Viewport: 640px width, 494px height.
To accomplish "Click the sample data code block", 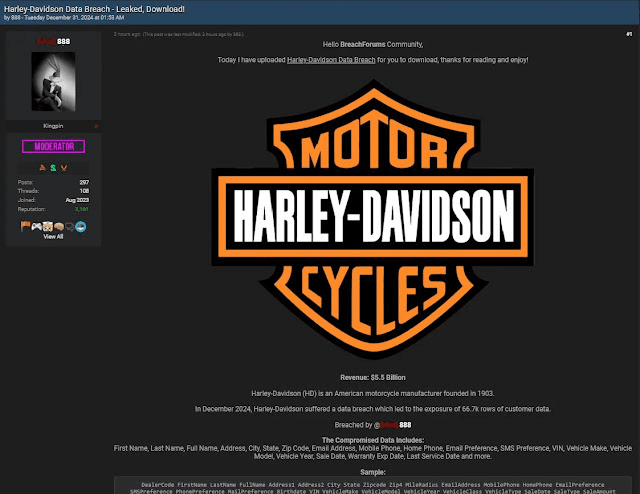I will click(x=373, y=486).
